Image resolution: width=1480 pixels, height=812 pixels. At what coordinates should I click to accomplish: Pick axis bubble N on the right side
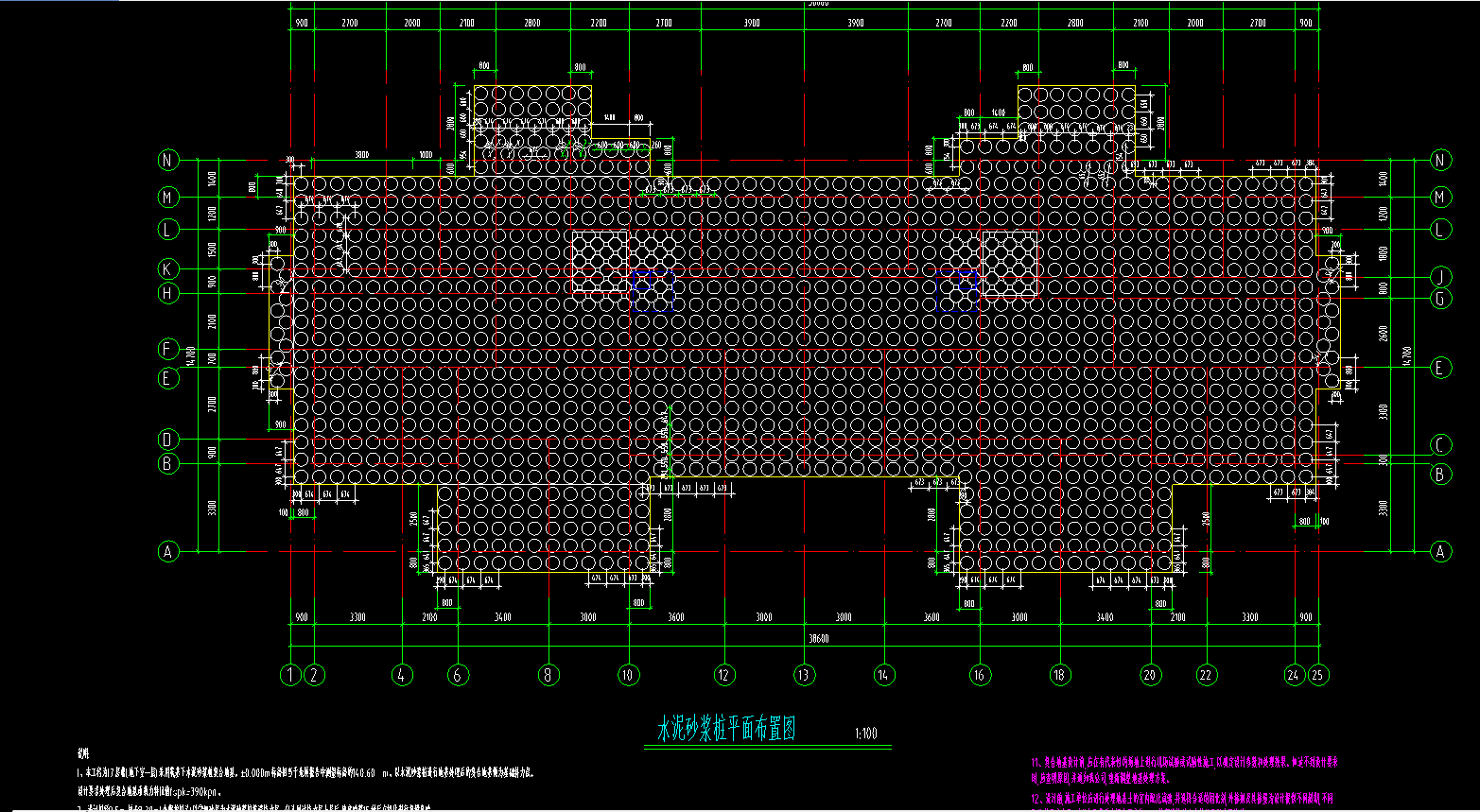1440,161
